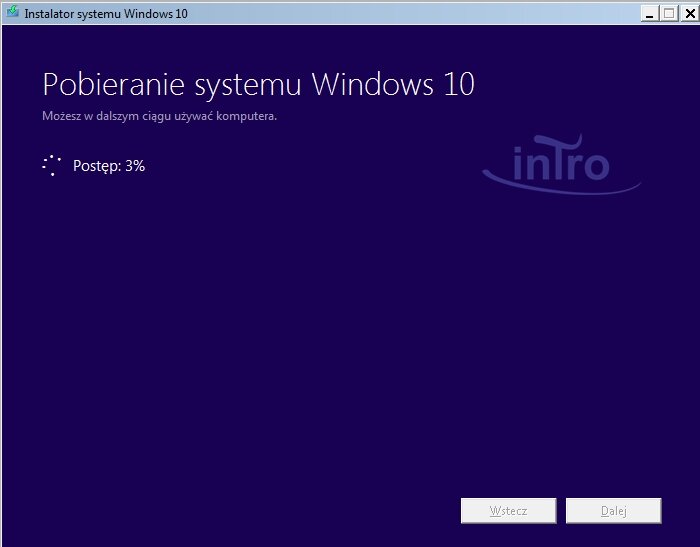The height and width of the screenshot is (547, 700).
Task: Click the Wstecz button
Action: (508, 510)
